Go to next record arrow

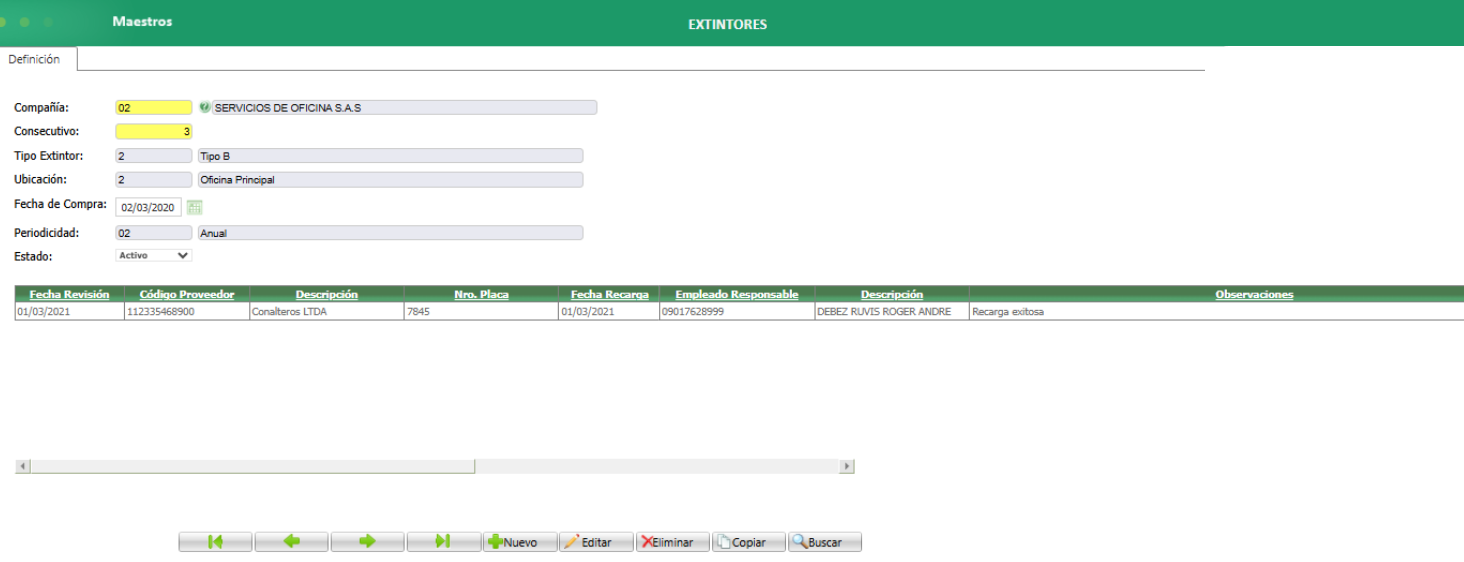[x=368, y=542]
